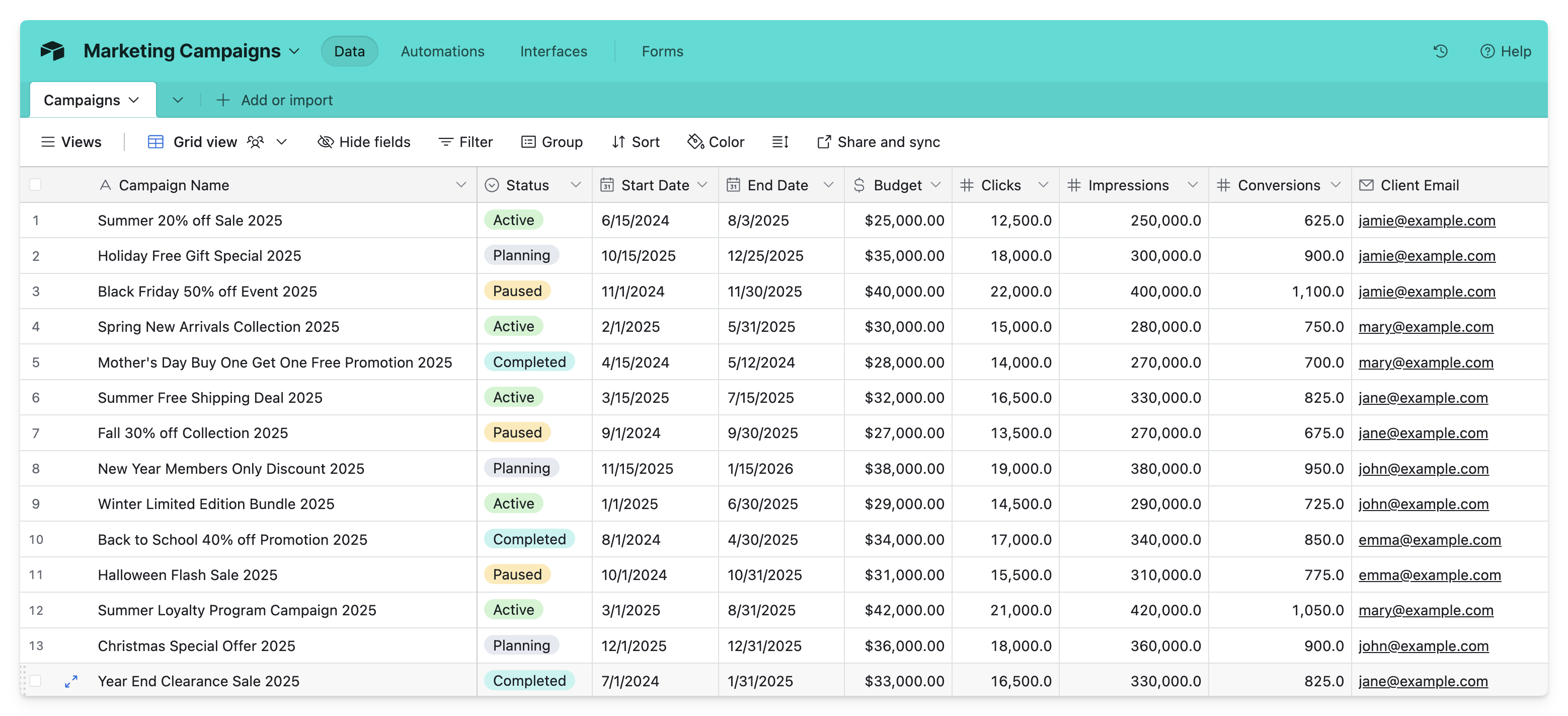Toggle the select all rows checkbox
Image resolution: width=1568 pixels, height=716 pixels.
[35, 185]
